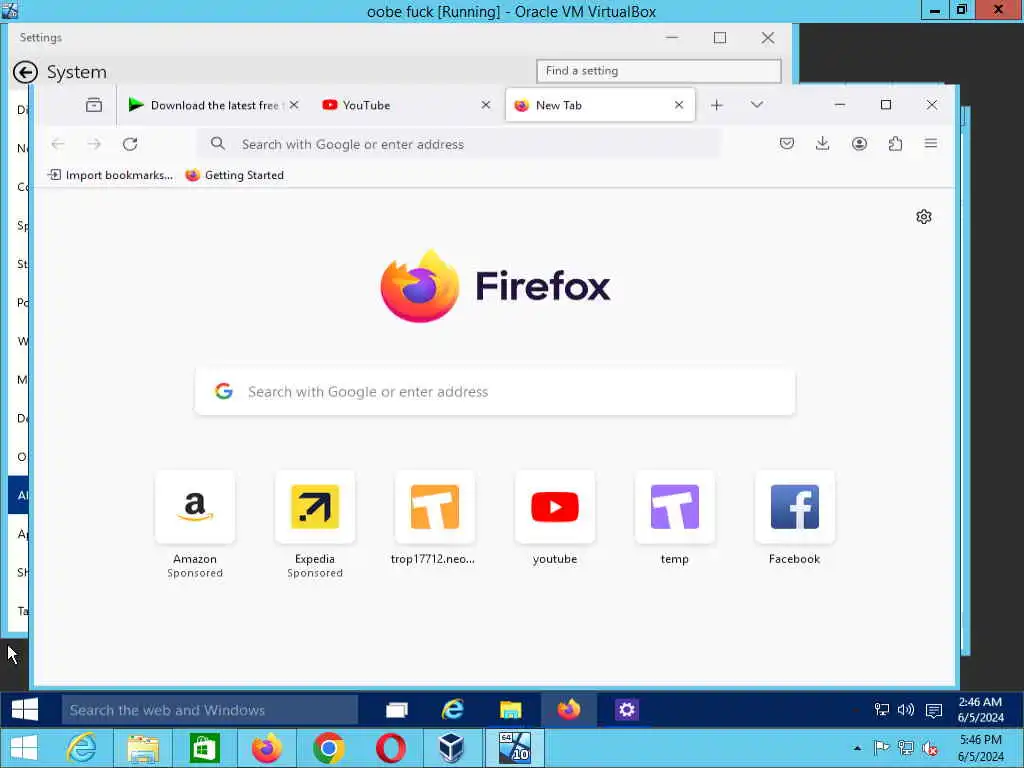Image resolution: width=1024 pixels, height=768 pixels.
Task: Open File Explorer in guest taskbar
Action: [510, 710]
